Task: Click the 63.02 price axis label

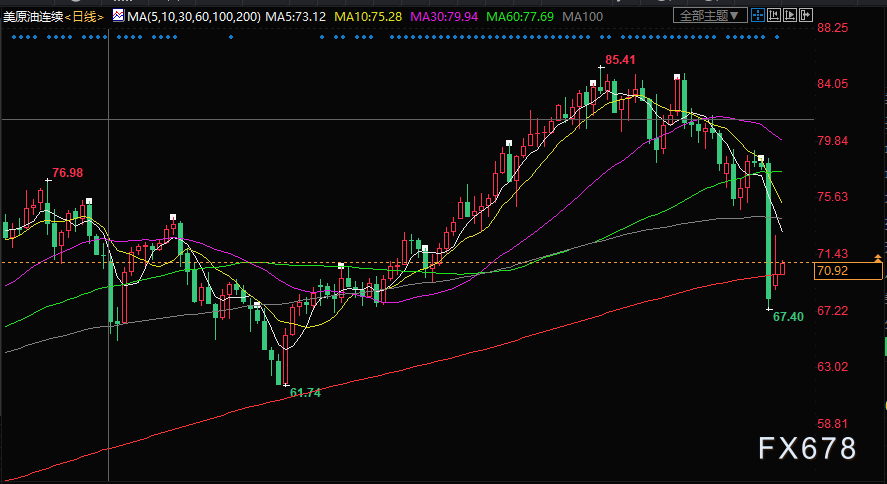Action: click(833, 367)
